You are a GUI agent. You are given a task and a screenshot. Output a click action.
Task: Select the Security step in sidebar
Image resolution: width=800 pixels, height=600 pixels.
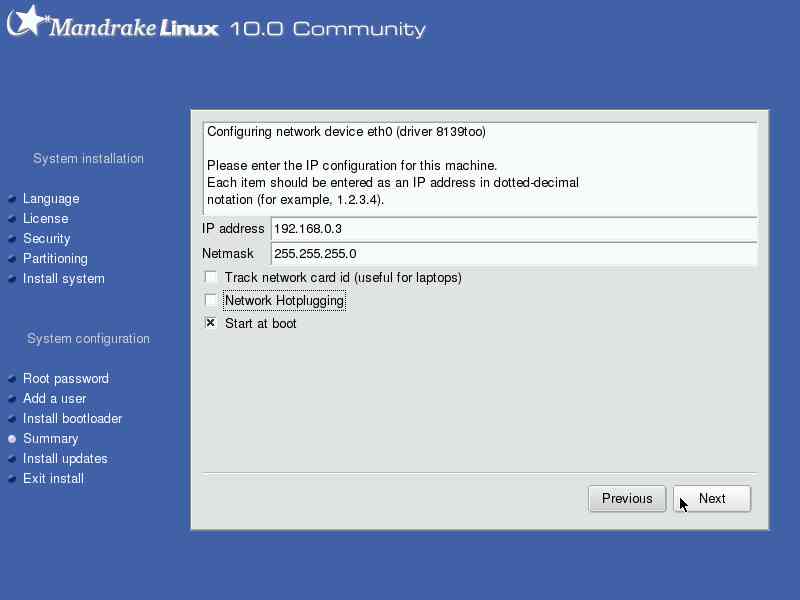(x=46, y=238)
